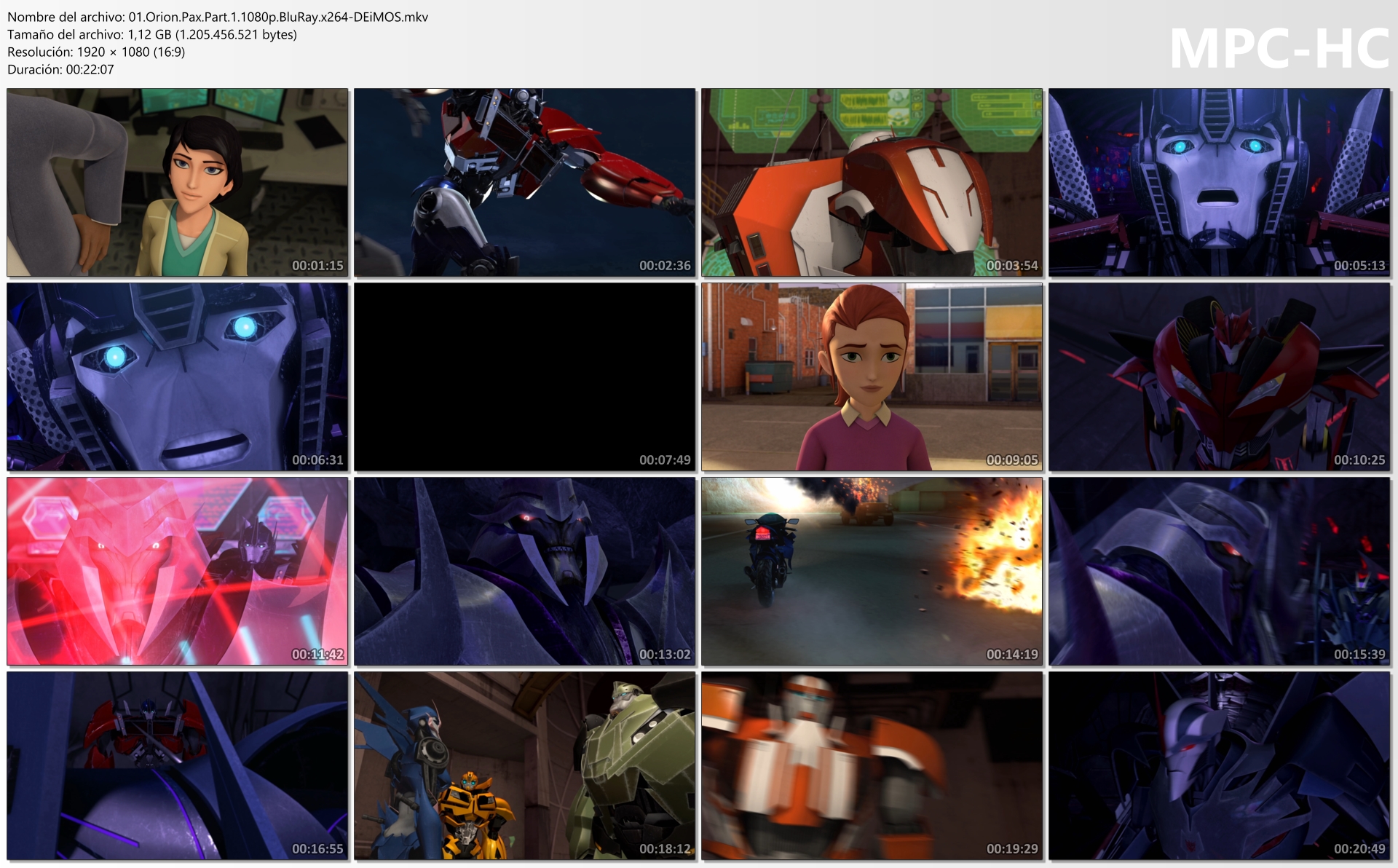The height and width of the screenshot is (868, 1398).
Task: Select the thumbnail timestamped 00:09:05
Action: 872,377
